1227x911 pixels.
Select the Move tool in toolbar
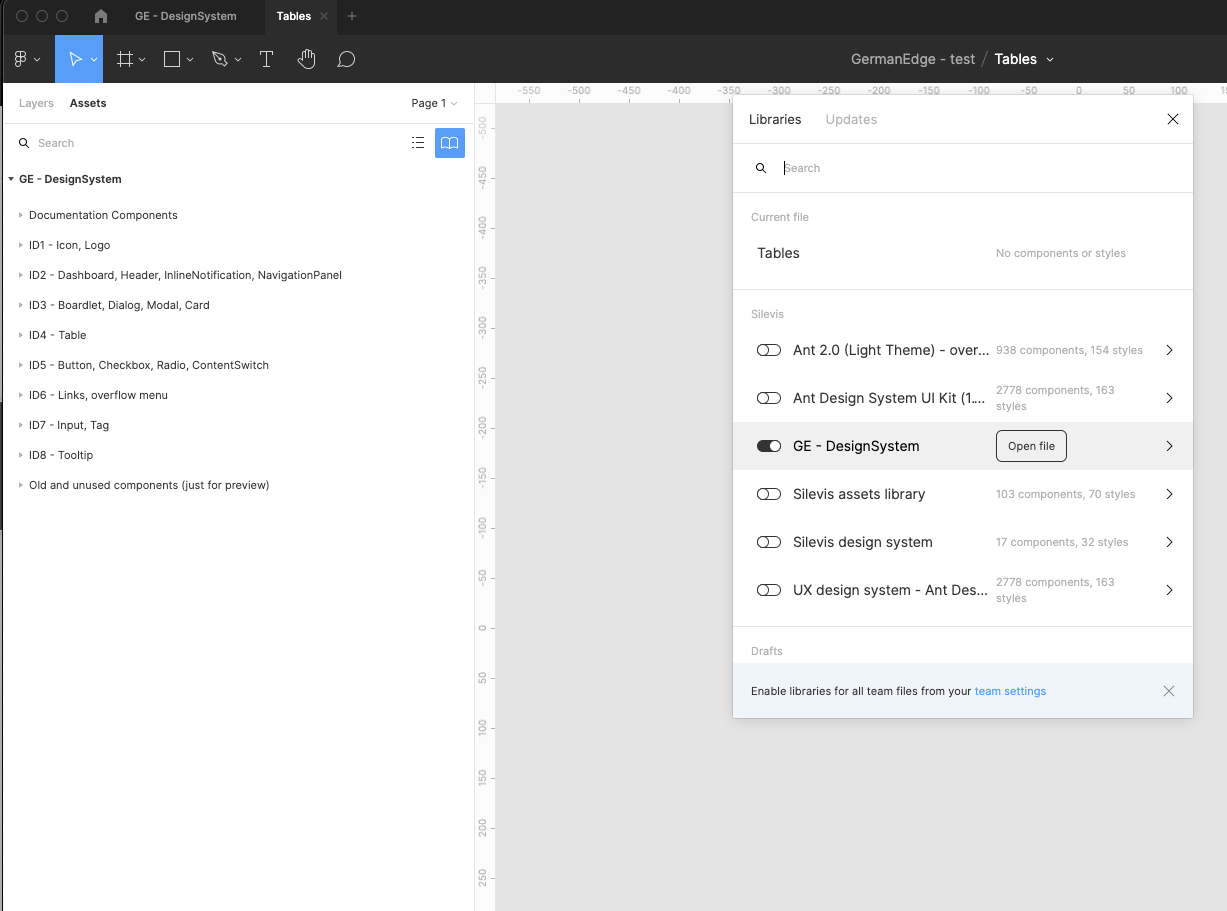pos(75,59)
